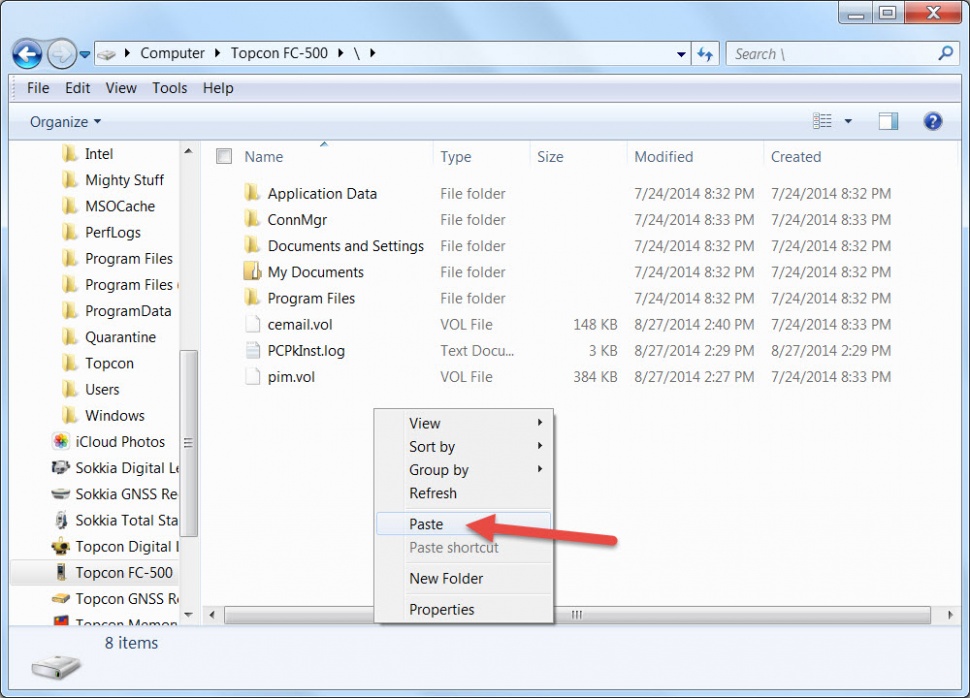Screen dimensions: 970x698
Task: Sort by the Created column header
Action: (796, 157)
